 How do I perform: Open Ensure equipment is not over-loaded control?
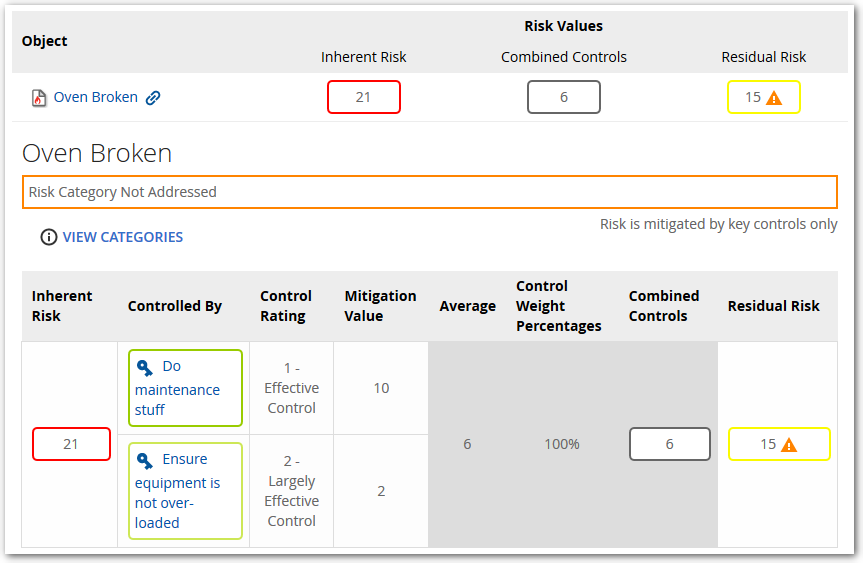tap(178, 492)
